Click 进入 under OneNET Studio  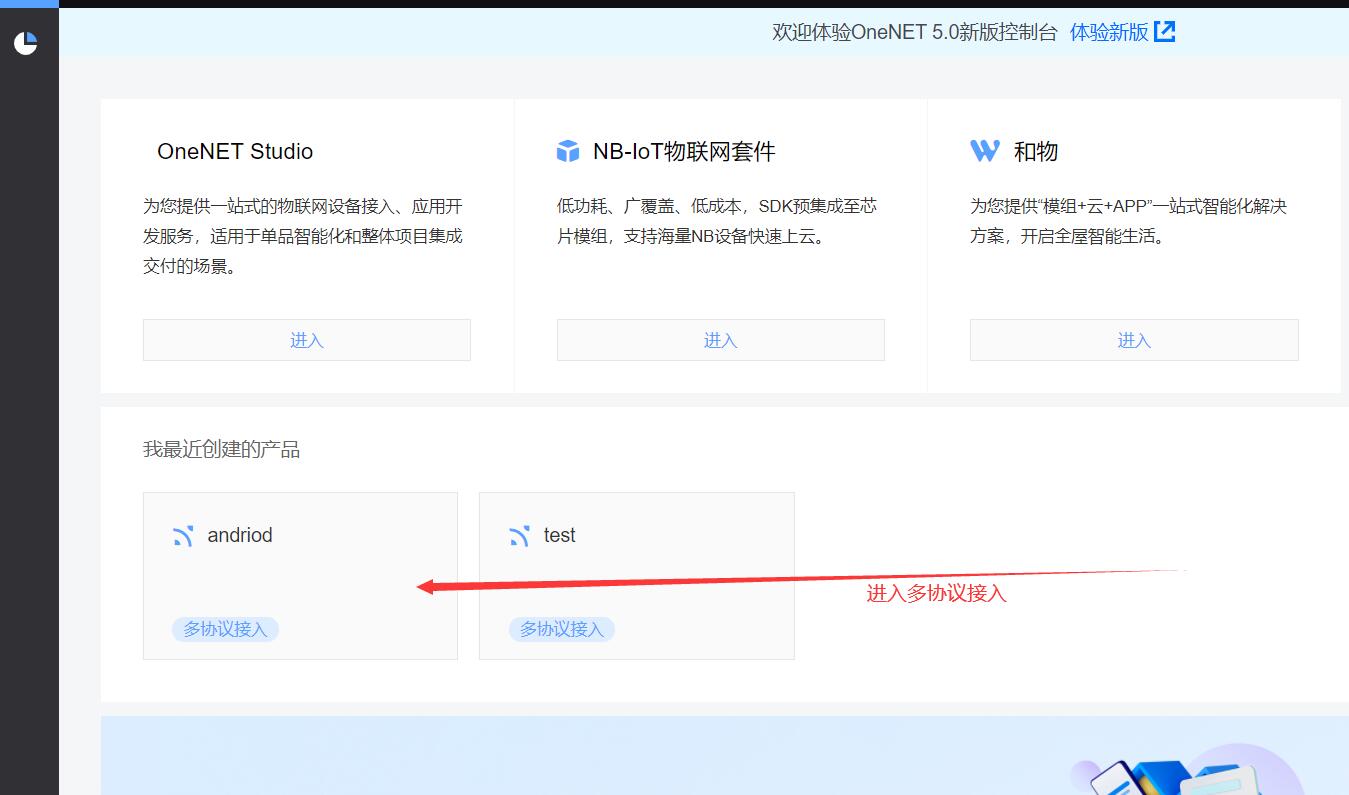(x=306, y=340)
